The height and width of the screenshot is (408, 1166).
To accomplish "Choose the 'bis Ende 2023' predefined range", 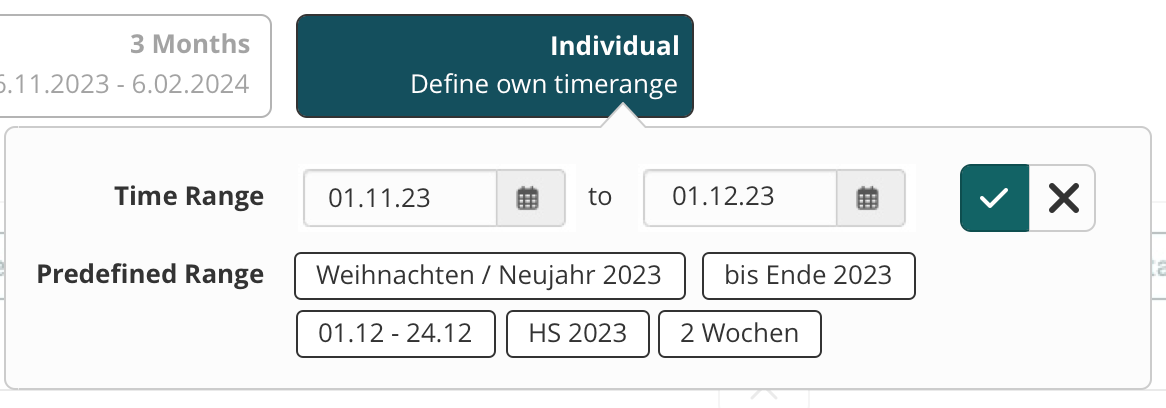I will click(808, 275).
